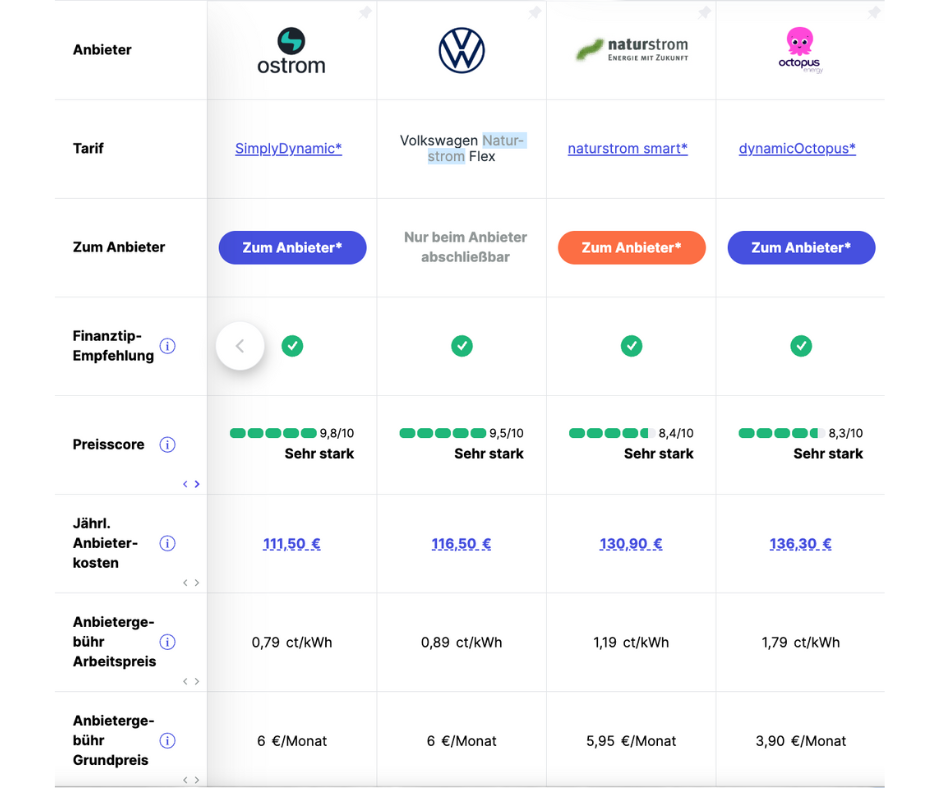Screen dimensions: 940x788
Task: Click the Preisscore row label
Action: (x=109, y=444)
